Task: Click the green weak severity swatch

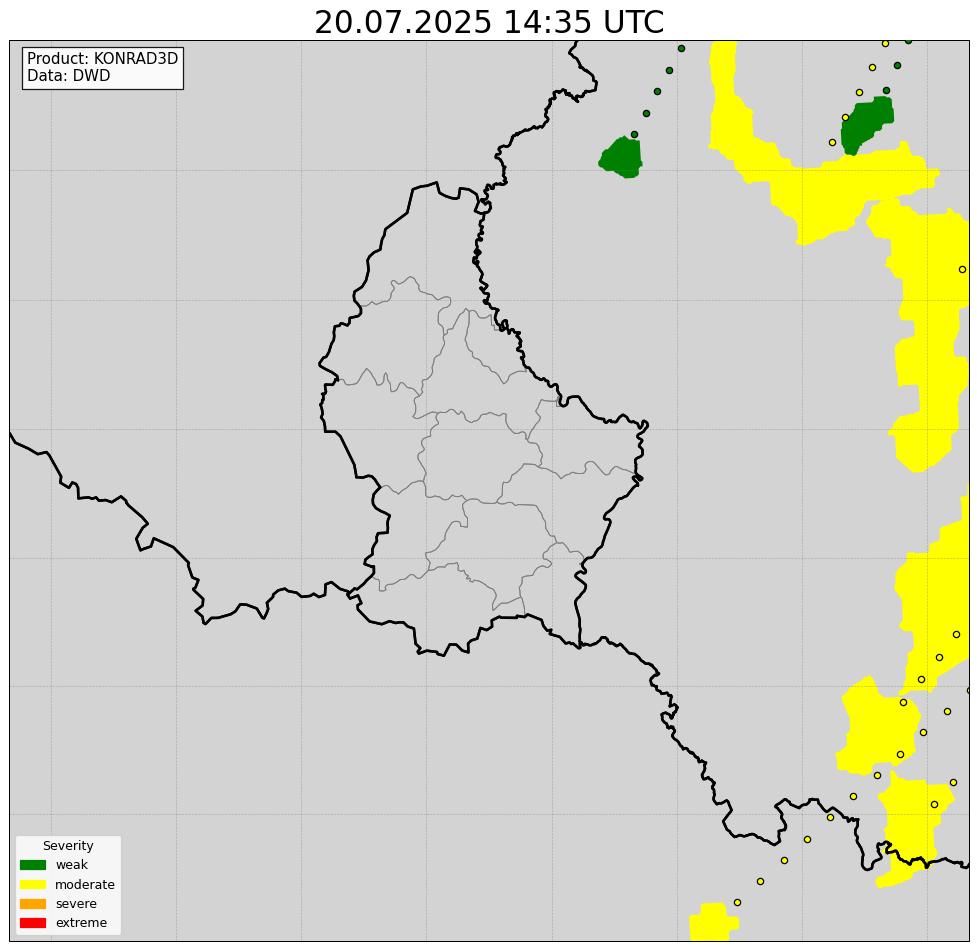Action: point(33,865)
